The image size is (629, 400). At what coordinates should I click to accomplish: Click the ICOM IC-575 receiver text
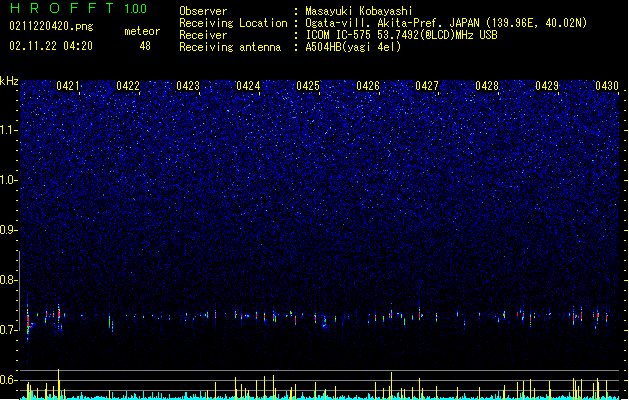coord(401,35)
